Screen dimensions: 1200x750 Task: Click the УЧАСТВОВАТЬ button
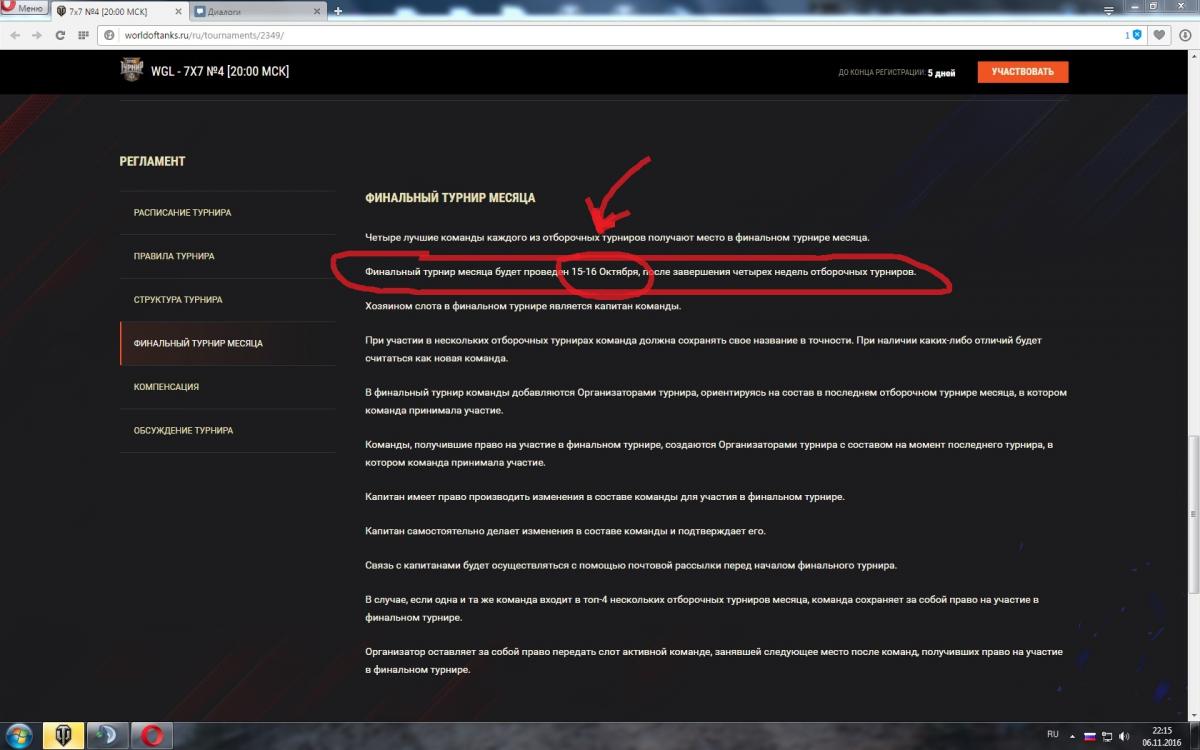[x=1022, y=72]
